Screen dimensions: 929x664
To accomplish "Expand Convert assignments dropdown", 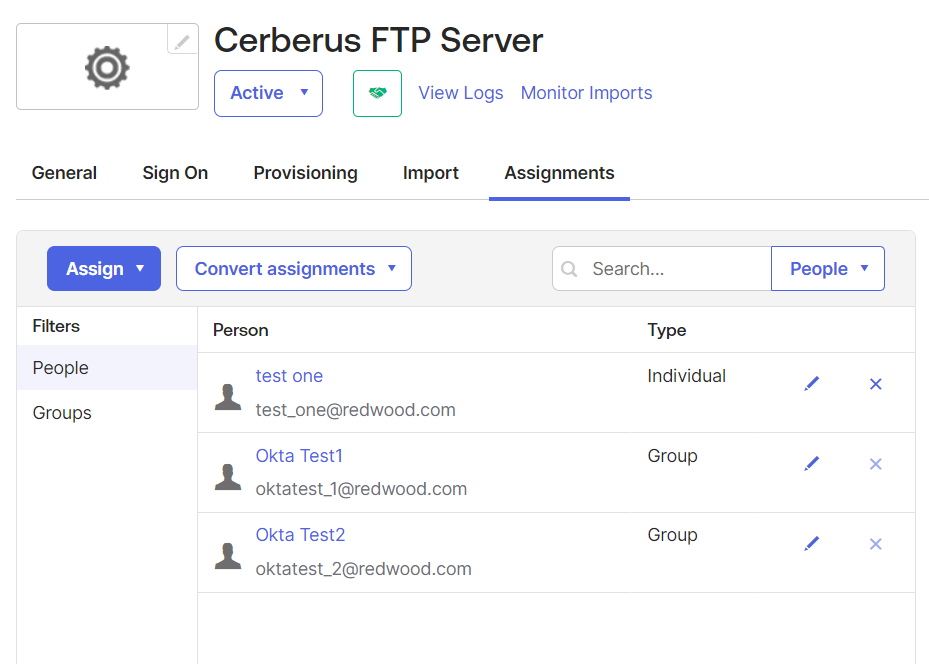I will point(294,268).
